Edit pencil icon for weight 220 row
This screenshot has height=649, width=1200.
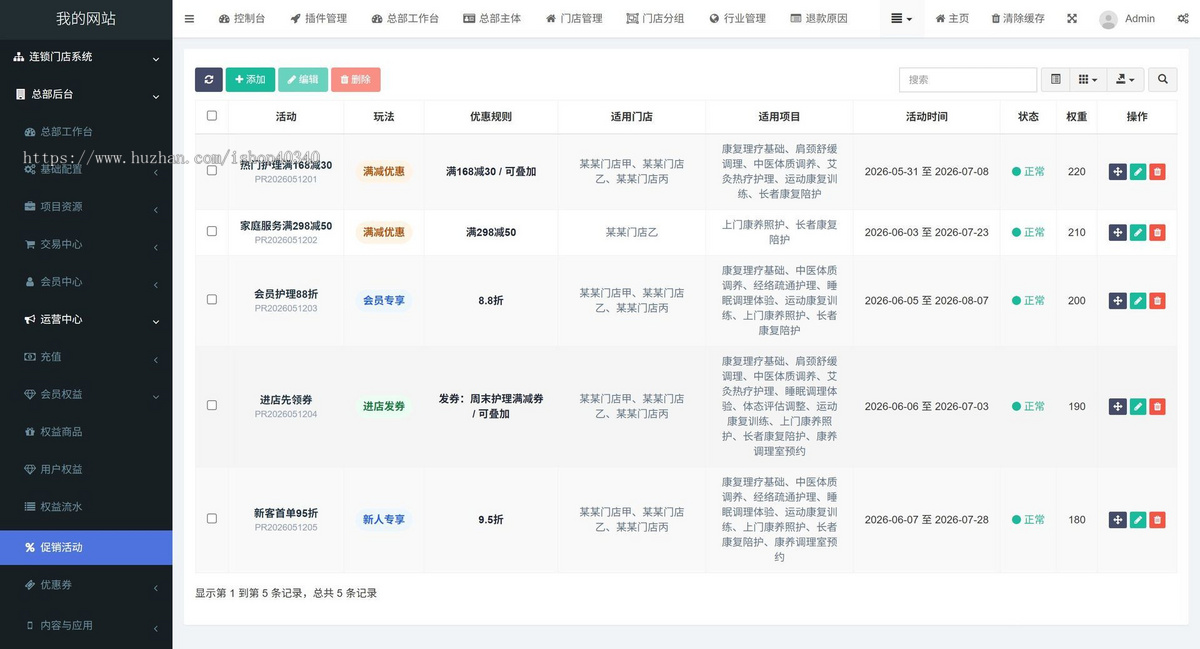pyautogui.click(x=1138, y=172)
